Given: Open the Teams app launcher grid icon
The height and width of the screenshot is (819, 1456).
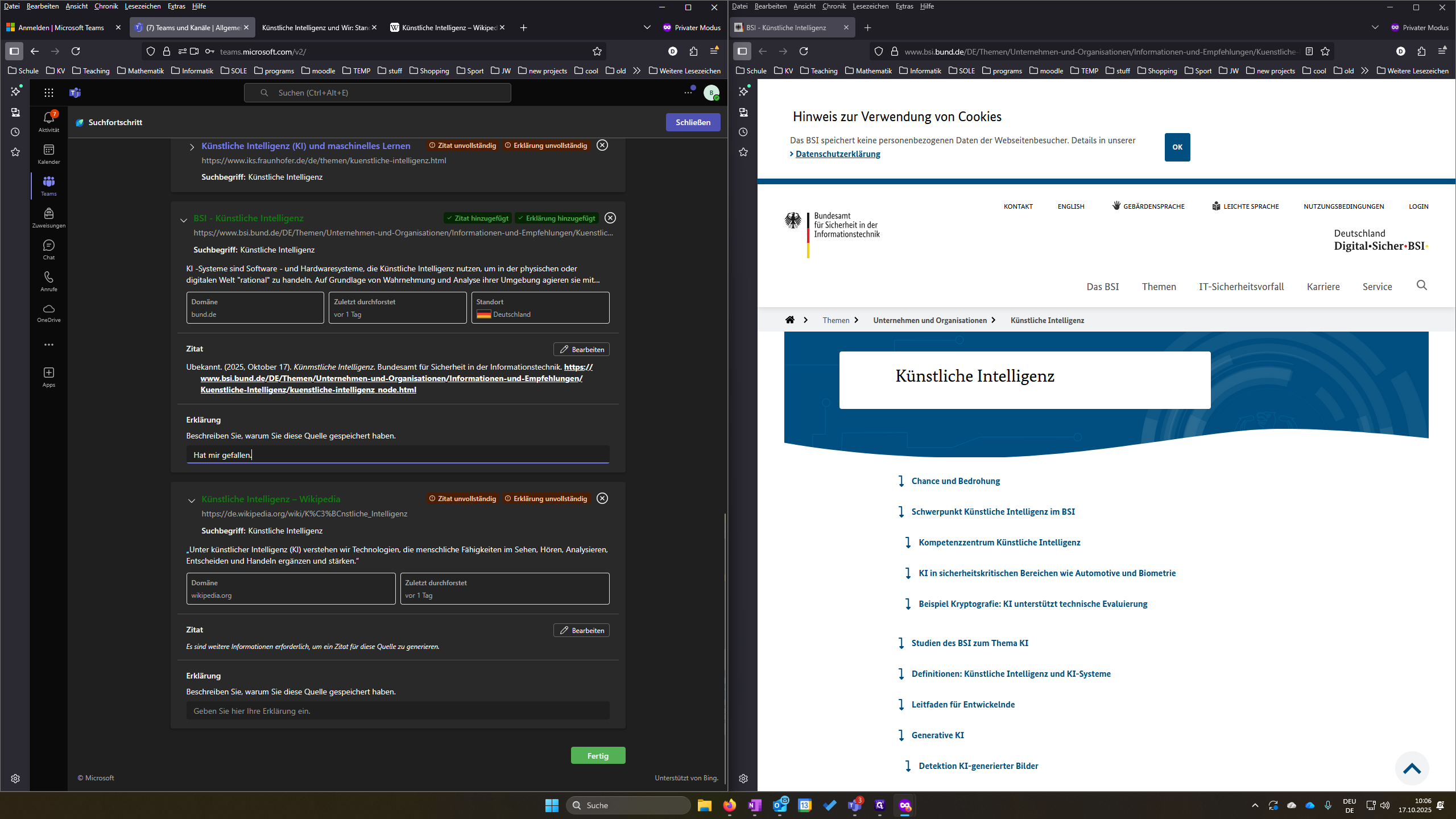Looking at the screenshot, I should pos(49,93).
